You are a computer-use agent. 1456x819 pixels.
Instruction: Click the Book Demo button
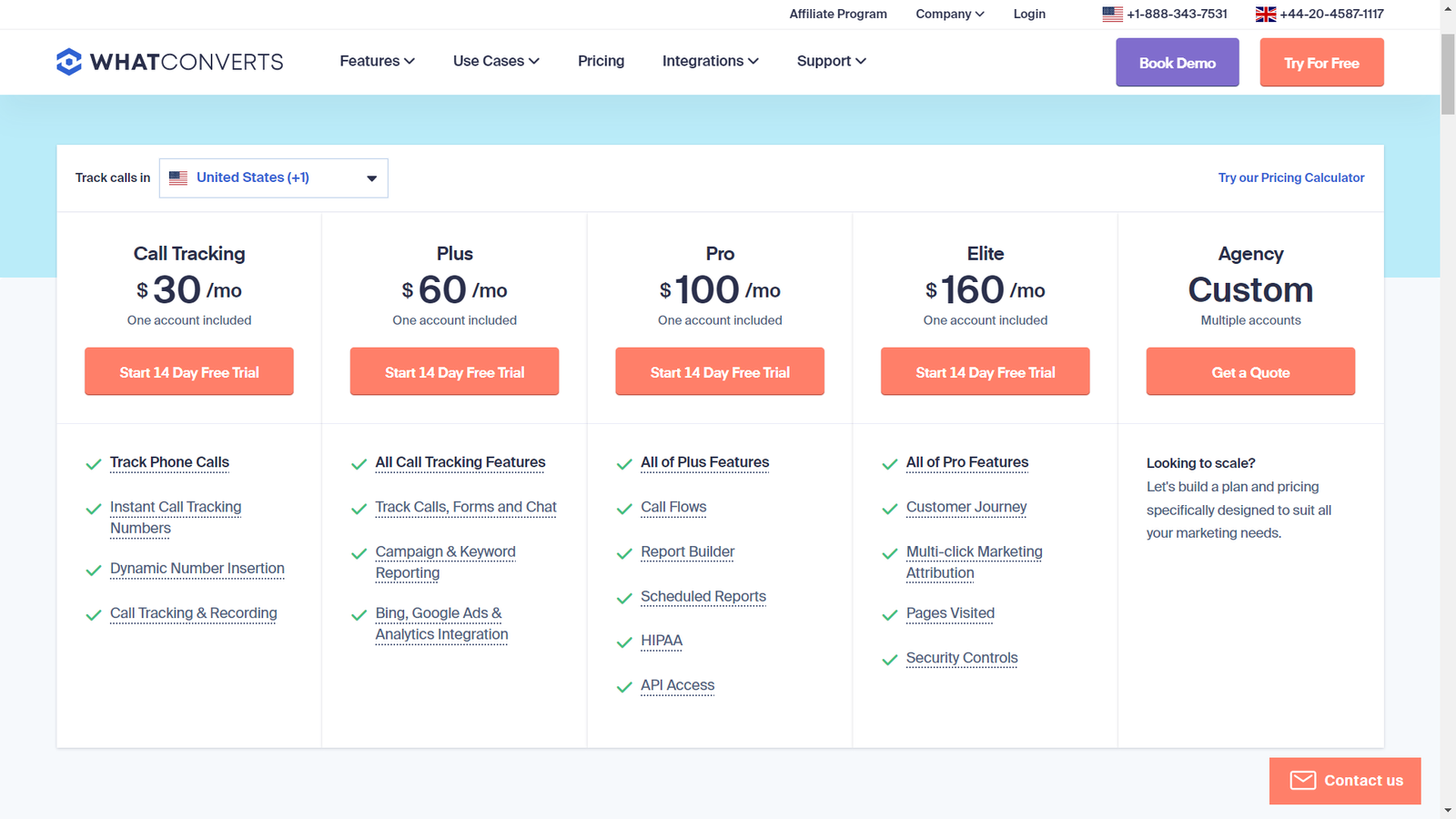[x=1178, y=62]
